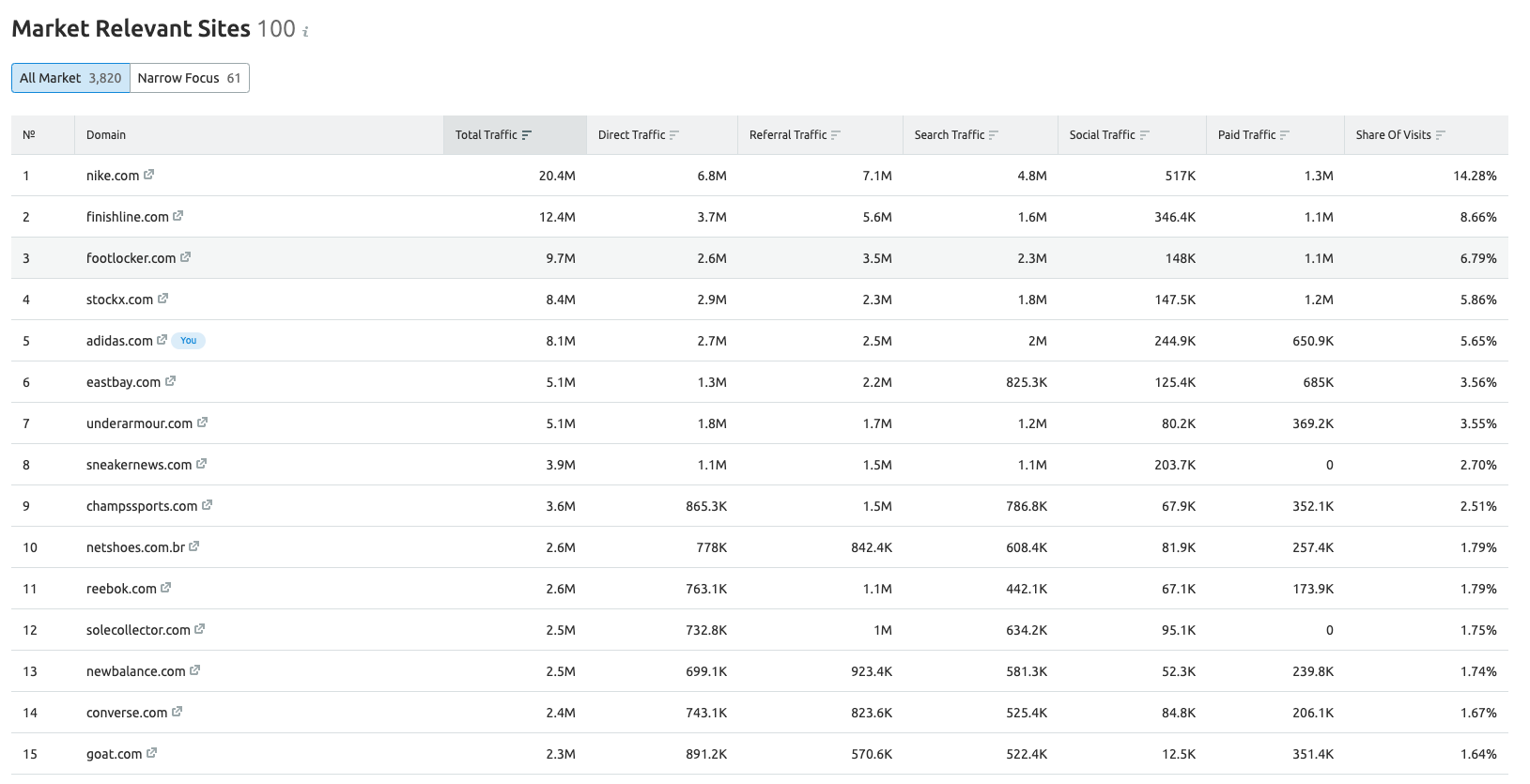Click adidas.com paid traffic value 650.9K
This screenshot has width=1530, height=784.
[x=1313, y=341]
